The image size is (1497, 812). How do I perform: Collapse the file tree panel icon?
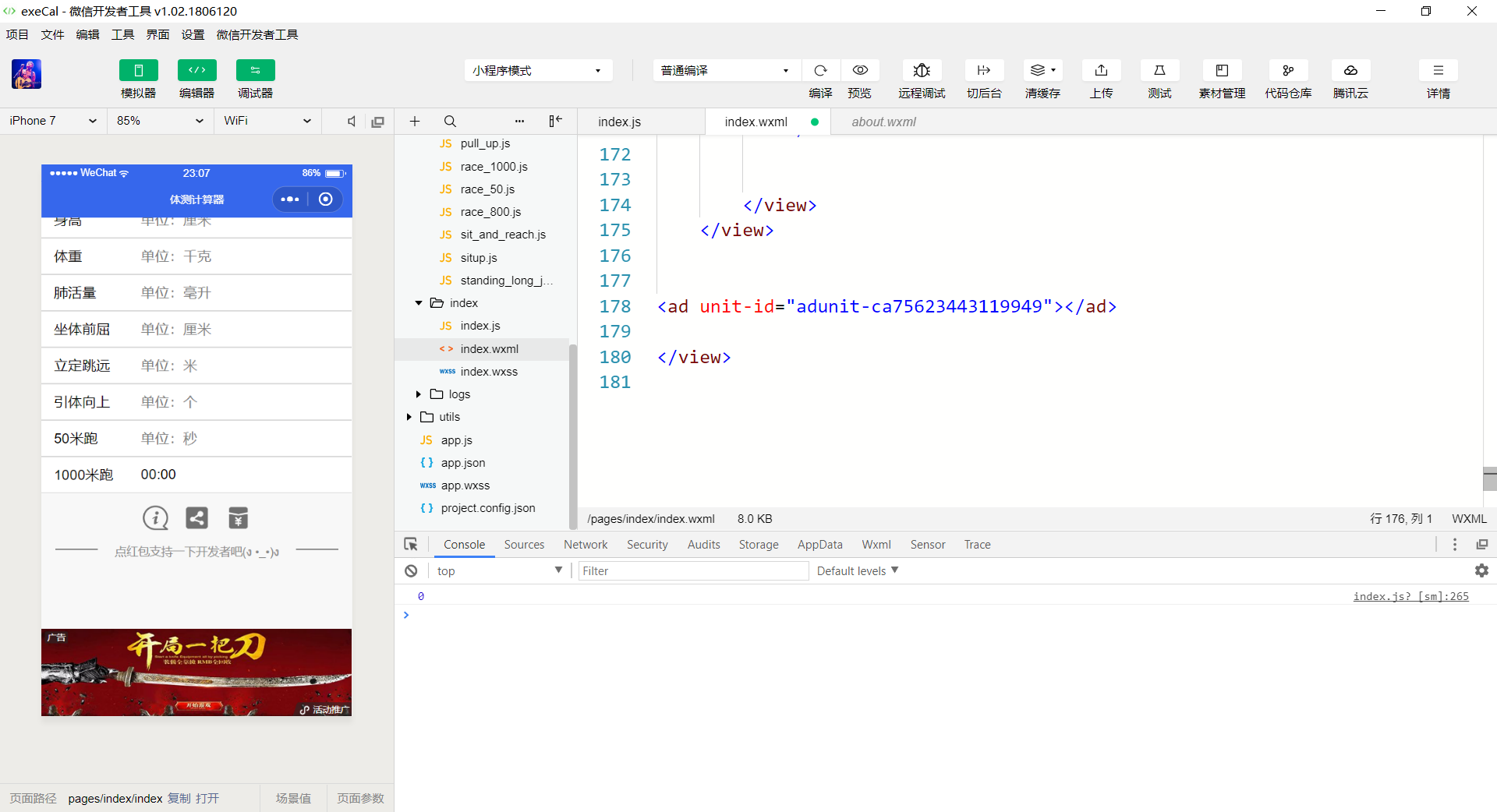[x=555, y=121]
